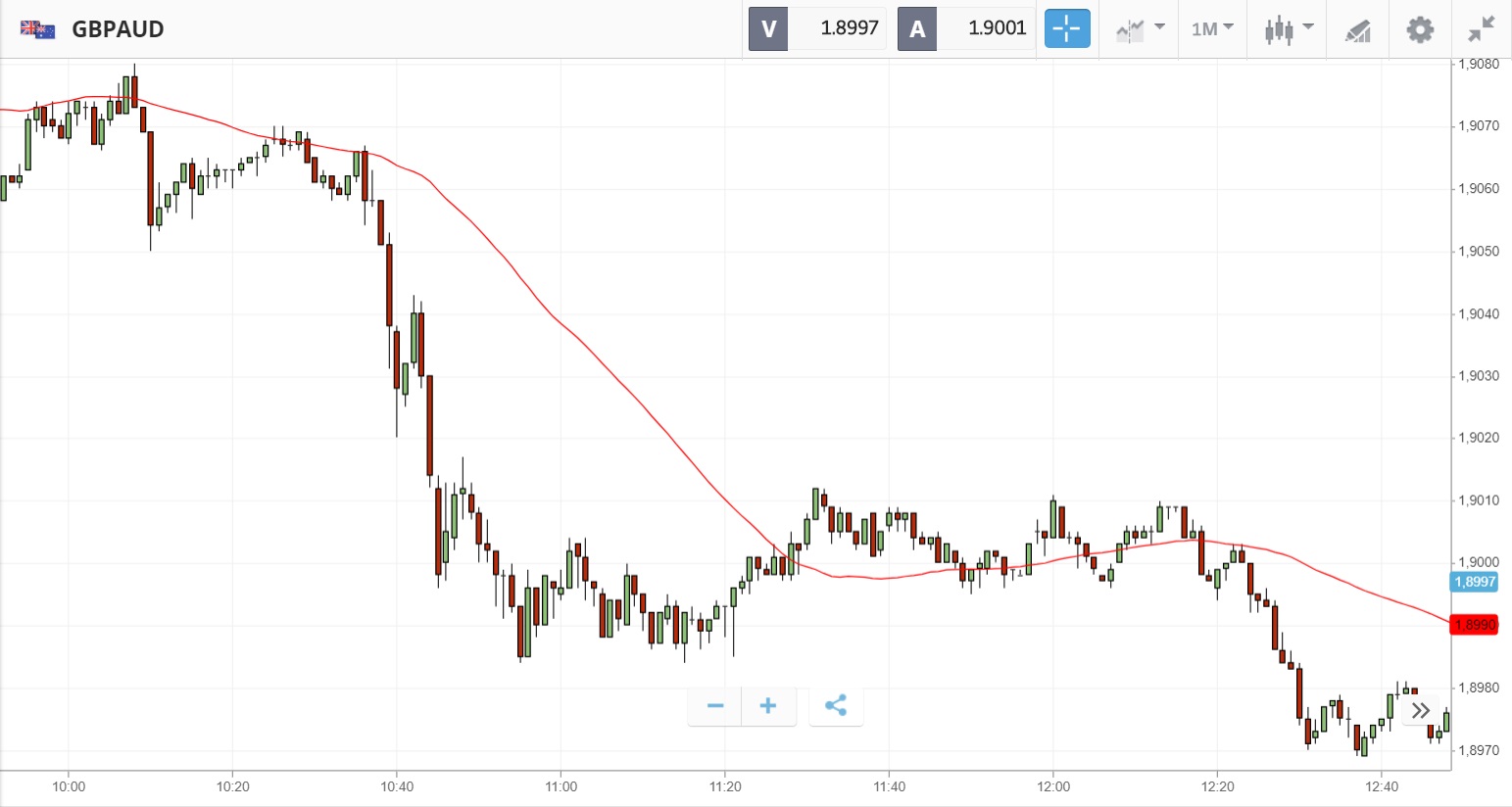The width and height of the screenshot is (1512, 807).
Task: Open the drawing tools pencil icon
Action: 1357,30
